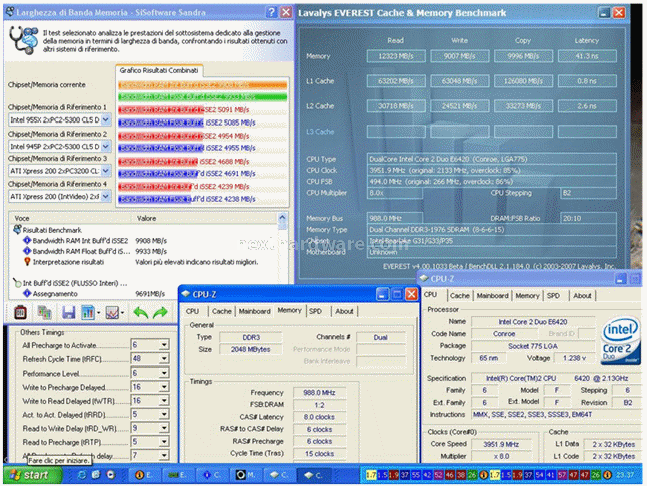Open the Windows start menu
Screen dimensions: 647x486
tap(32, 475)
